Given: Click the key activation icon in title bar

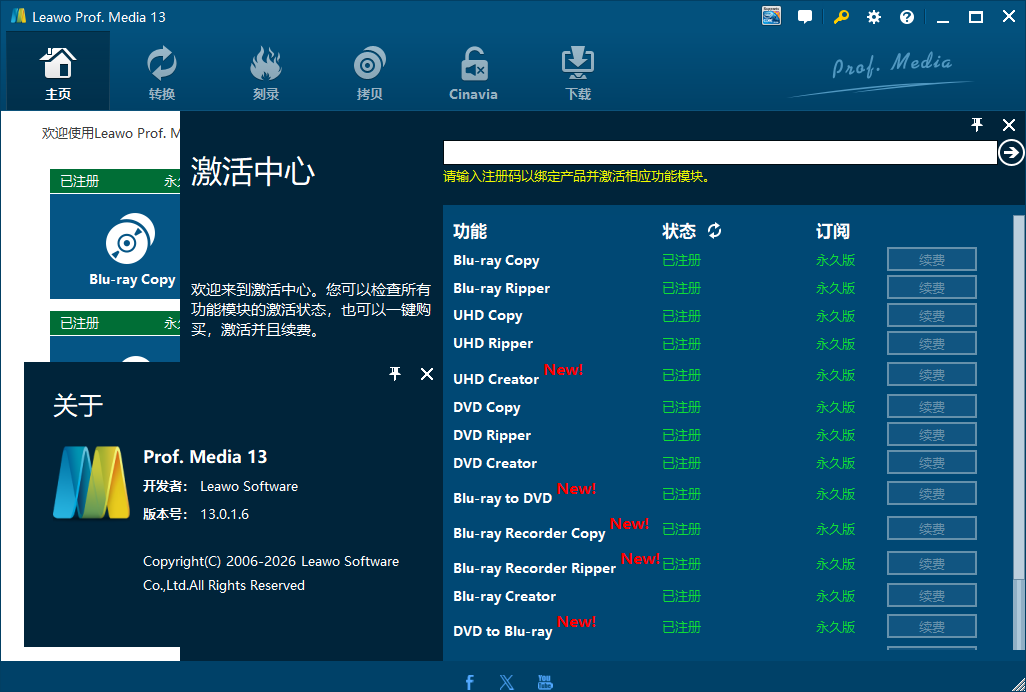Looking at the screenshot, I should coord(841,17).
